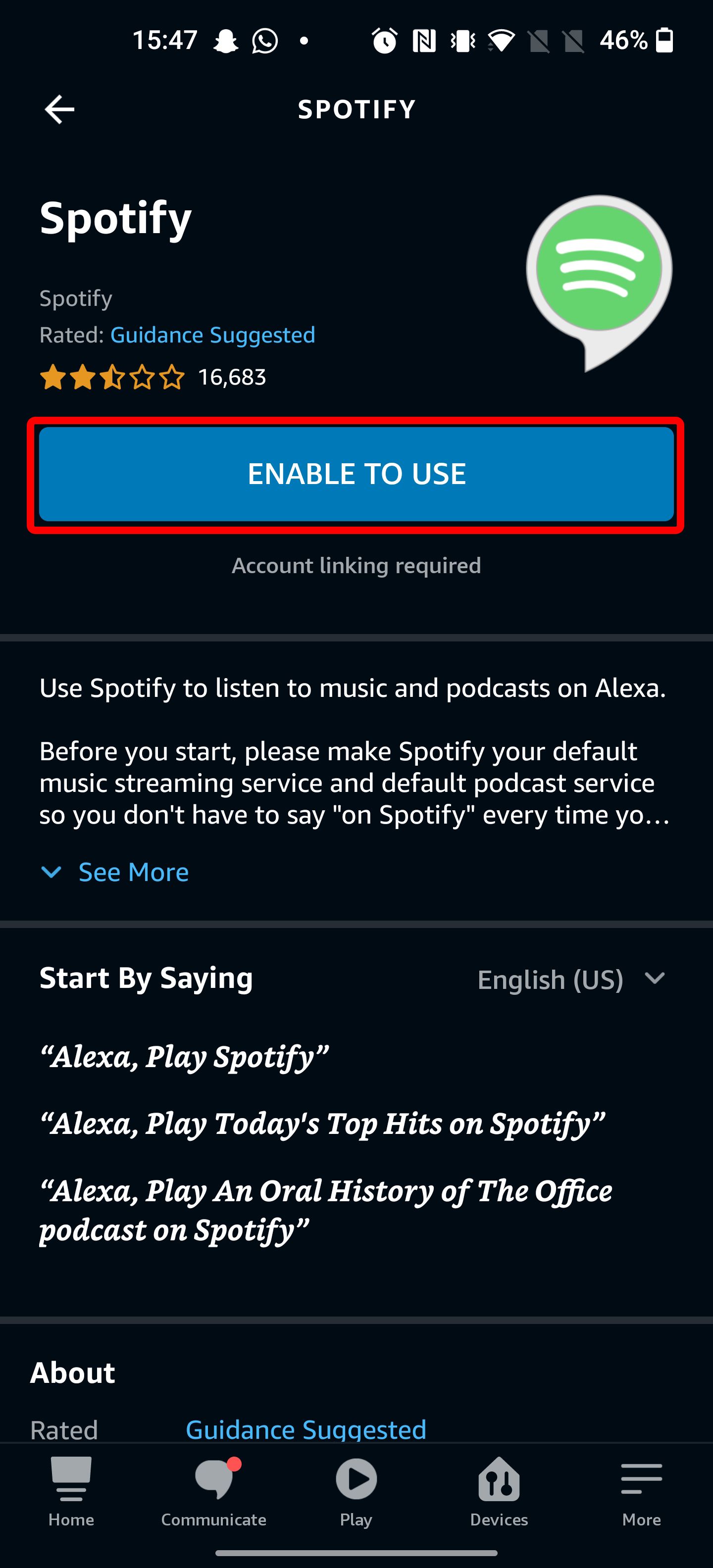The height and width of the screenshot is (1568, 713).
Task: Tap the star rating row
Action: (x=112, y=377)
